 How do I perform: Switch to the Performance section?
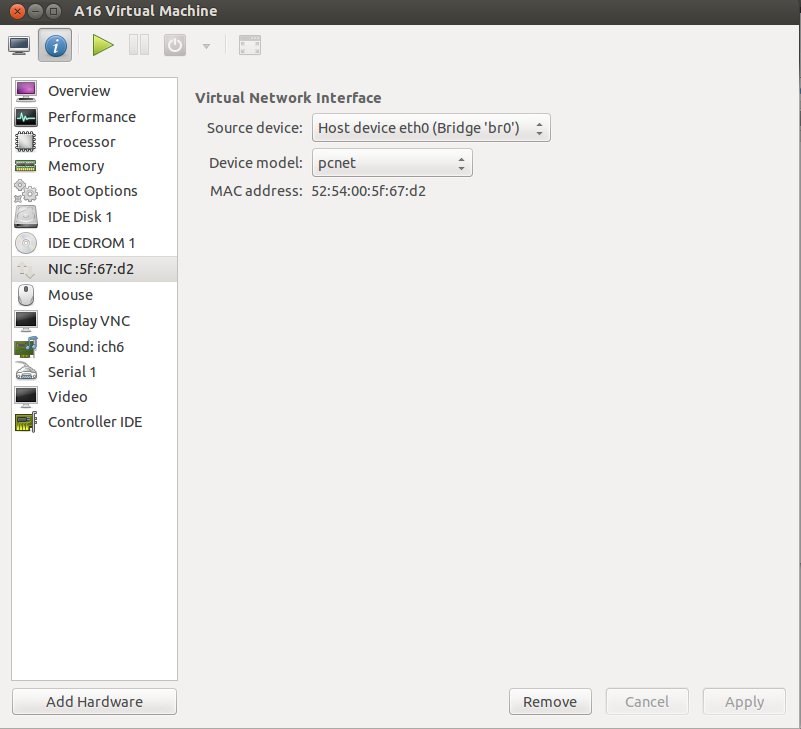(x=90, y=116)
